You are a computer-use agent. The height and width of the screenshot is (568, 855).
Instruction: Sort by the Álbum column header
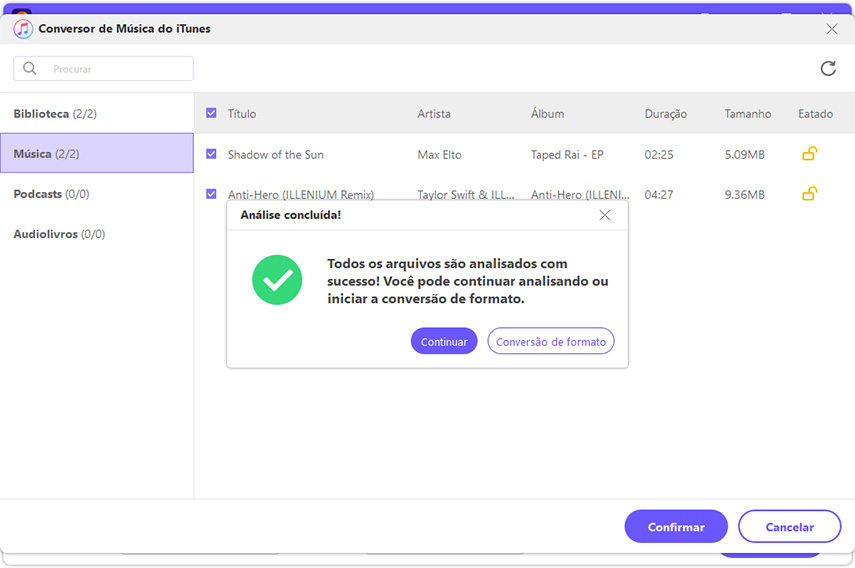(547, 113)
